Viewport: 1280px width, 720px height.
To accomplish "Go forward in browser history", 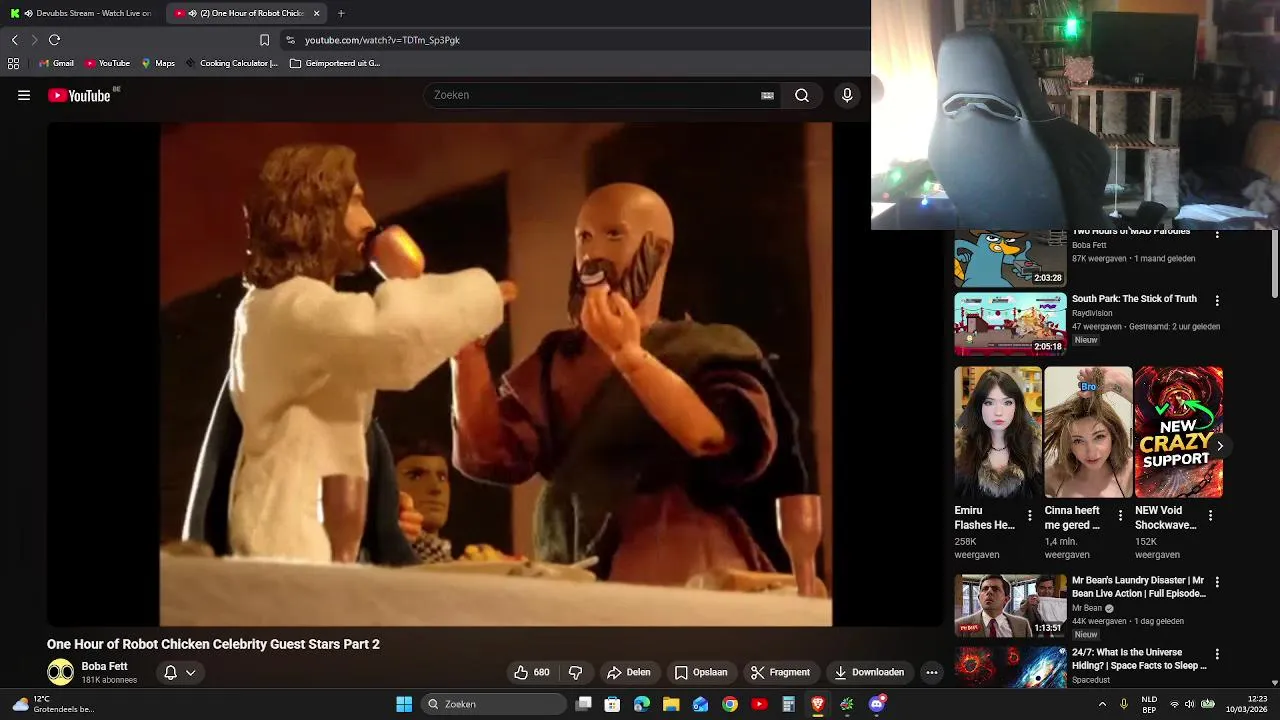I will point(34,40).
